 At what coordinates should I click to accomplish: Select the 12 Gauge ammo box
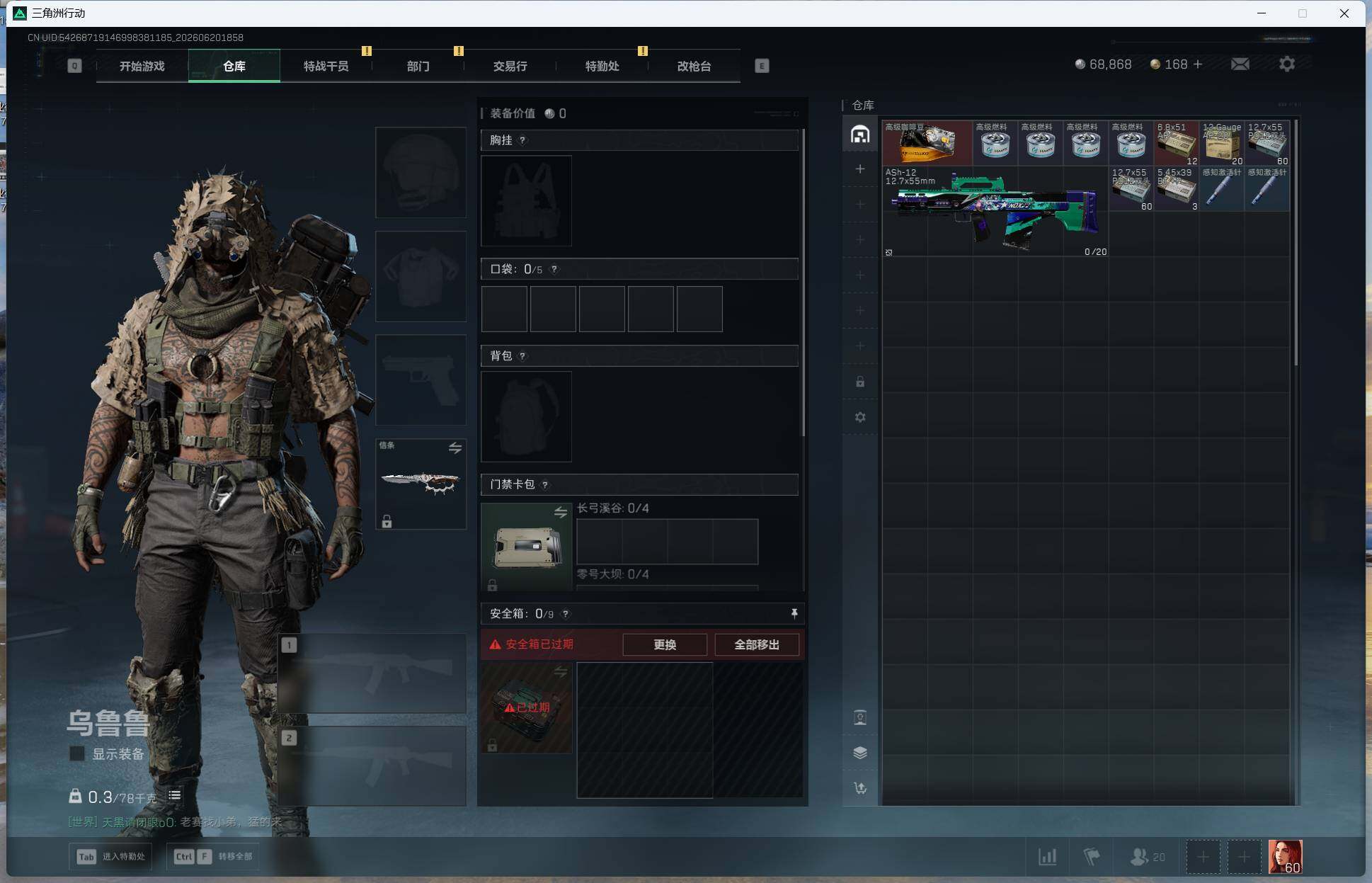[1222, 143]
